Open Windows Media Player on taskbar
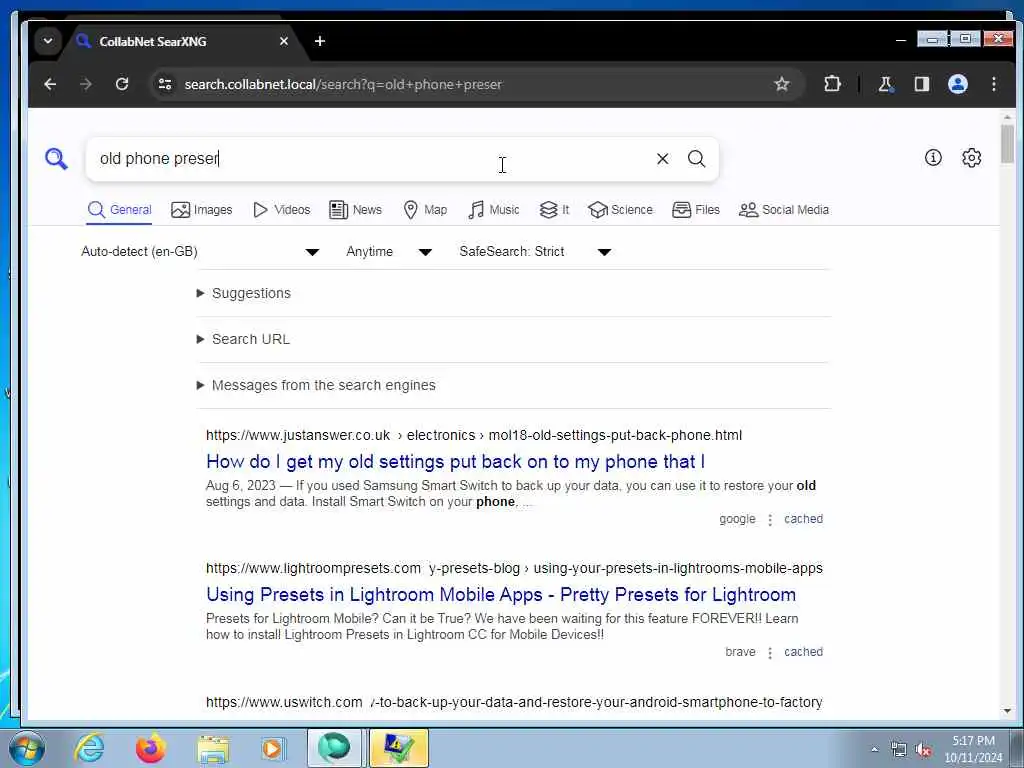1024x768 pixels. [x=273, y=748]
